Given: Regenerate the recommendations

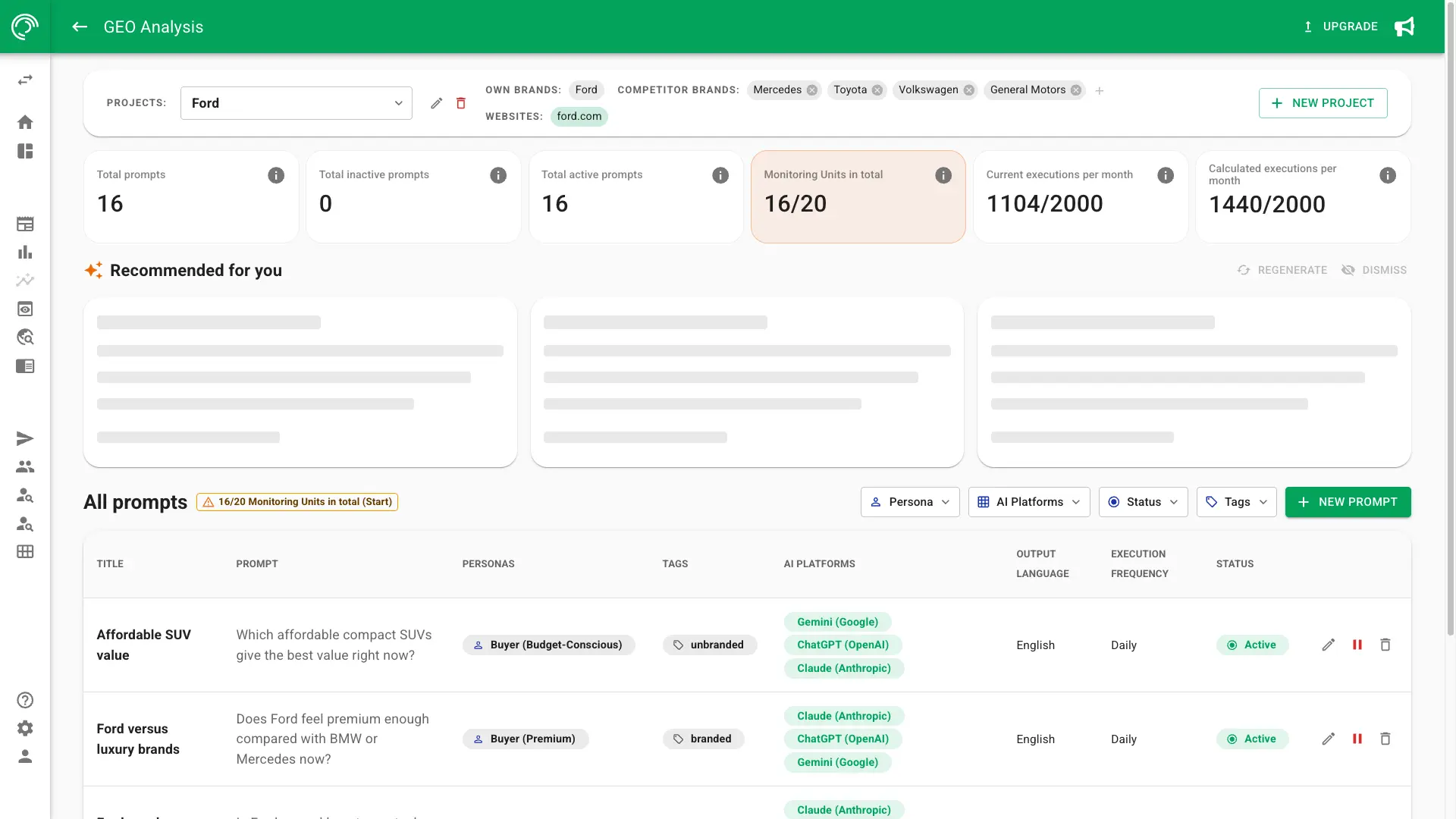Looking at the screenshot, I should point(1282,270).
